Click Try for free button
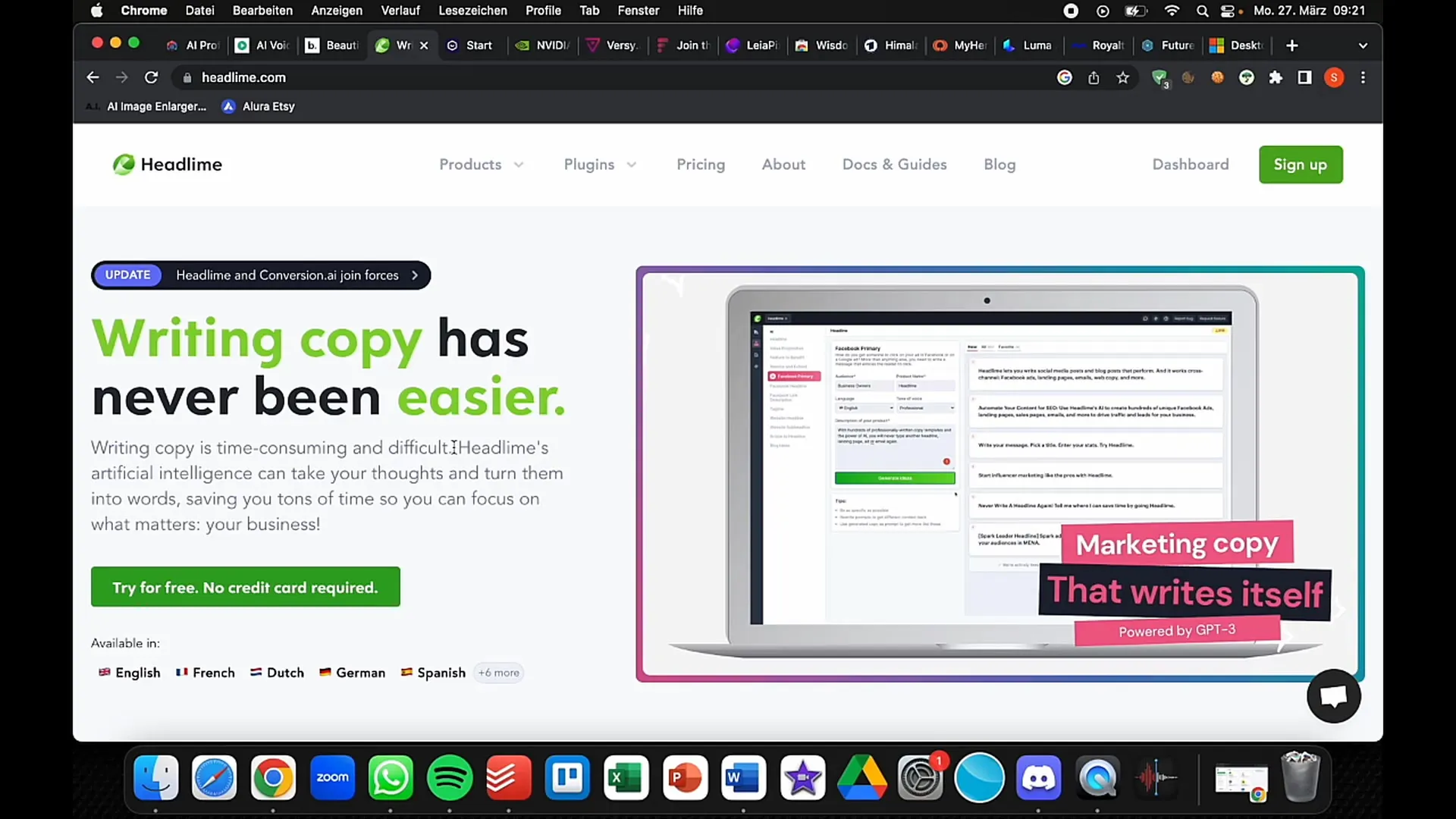Screen dimensions: 1456x819 (x=245, y=587)
